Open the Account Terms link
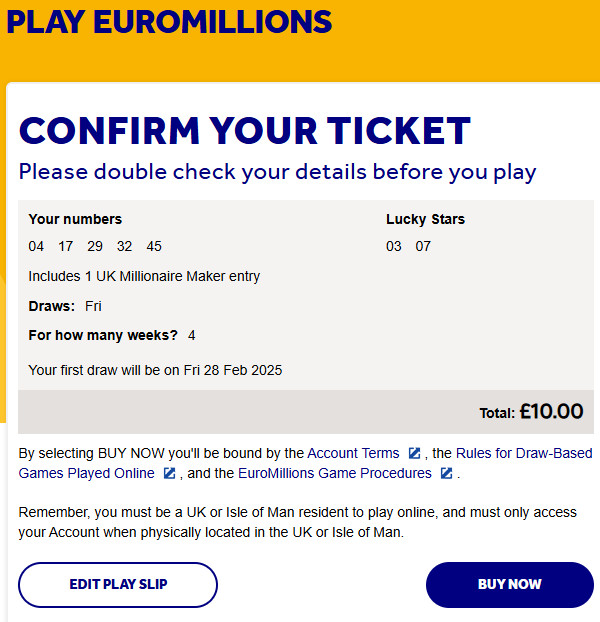 tap(353, 453)
